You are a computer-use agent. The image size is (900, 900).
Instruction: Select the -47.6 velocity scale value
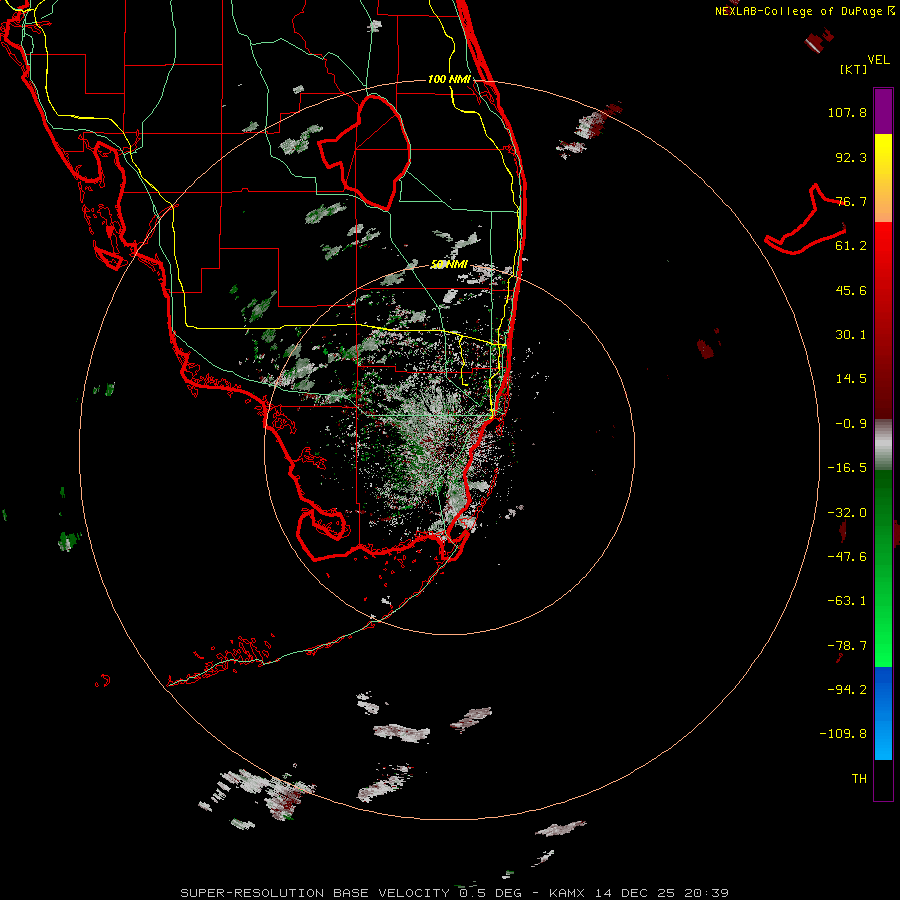point(847,557)
